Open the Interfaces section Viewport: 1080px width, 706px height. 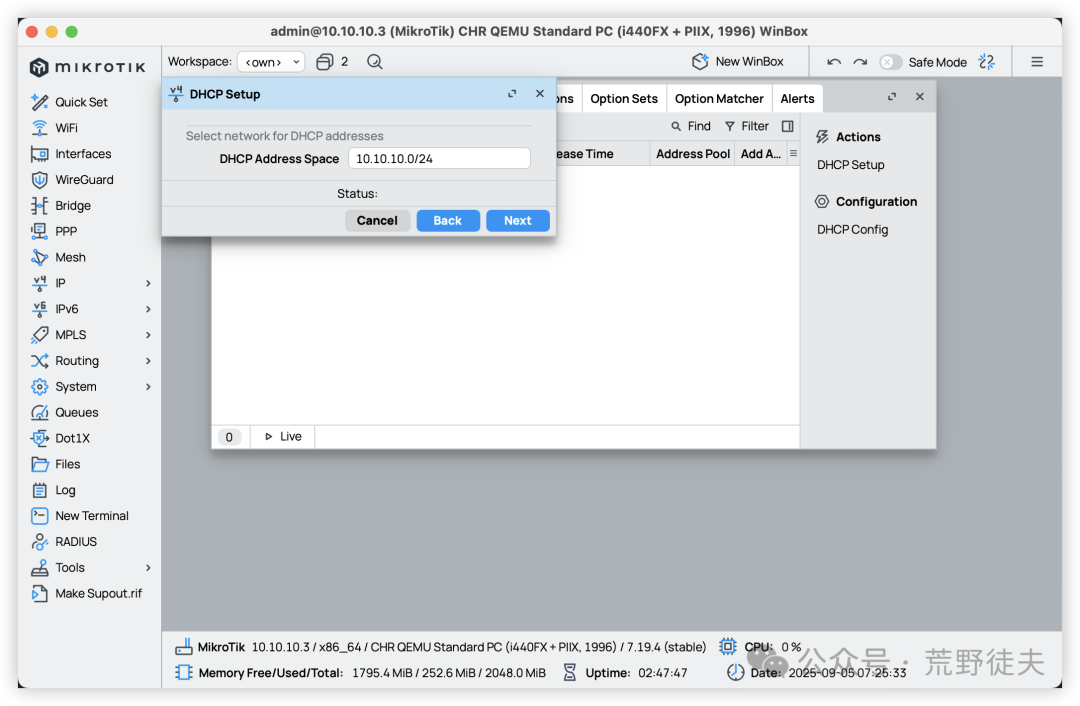click(x=83, y=154)
